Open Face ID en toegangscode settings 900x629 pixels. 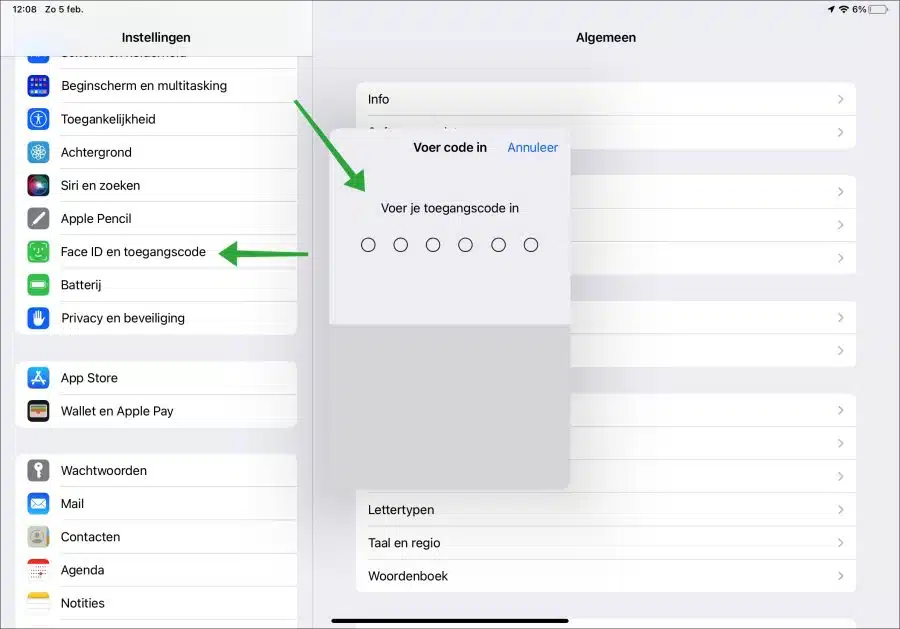(156, 251)
